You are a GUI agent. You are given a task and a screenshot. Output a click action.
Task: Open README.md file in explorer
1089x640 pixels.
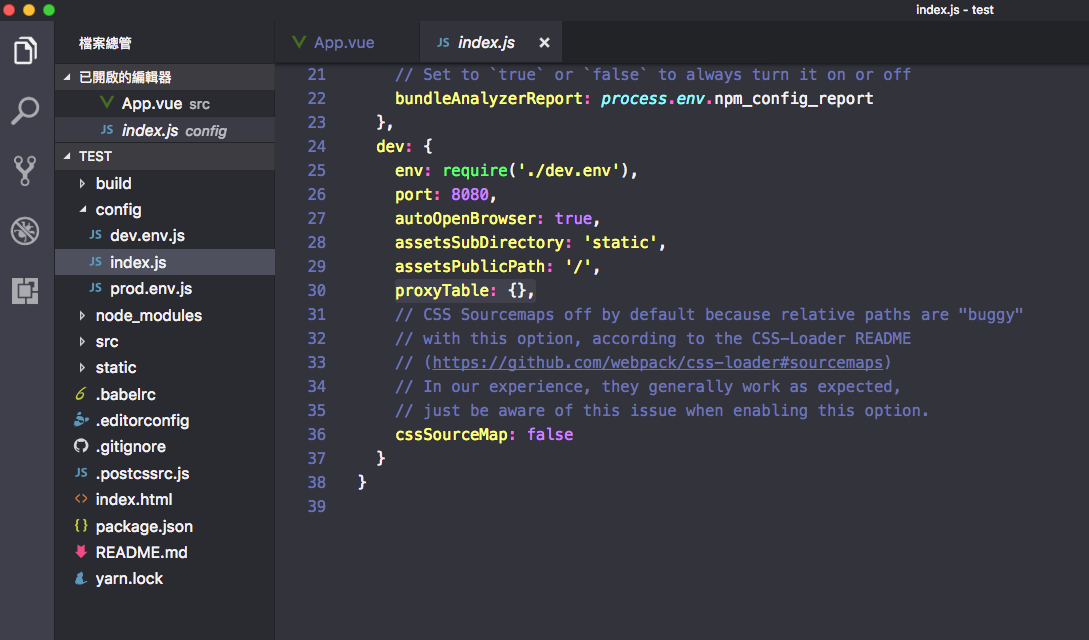(x=141, y=552)
